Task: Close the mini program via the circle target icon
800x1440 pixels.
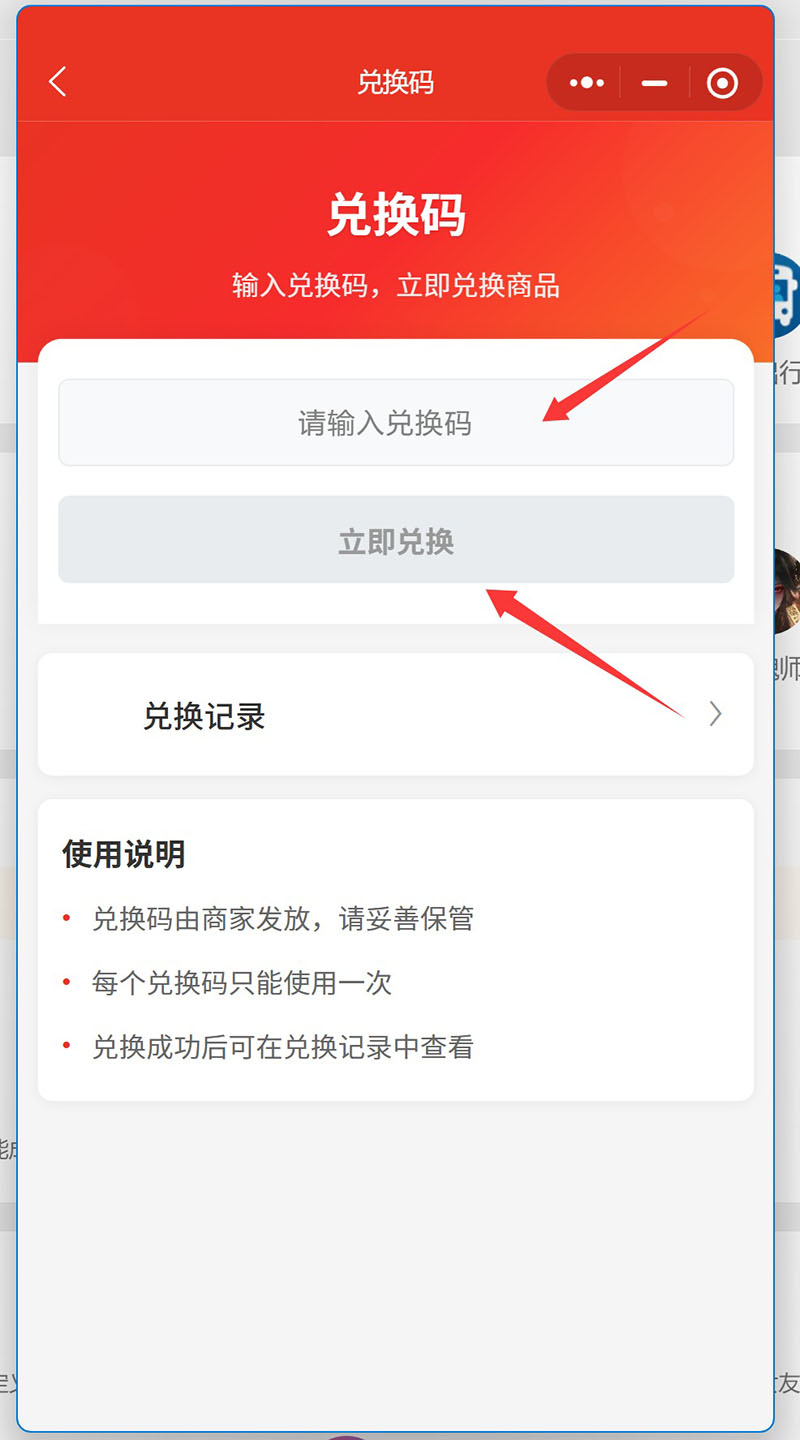Action: (x=722, y=83)
